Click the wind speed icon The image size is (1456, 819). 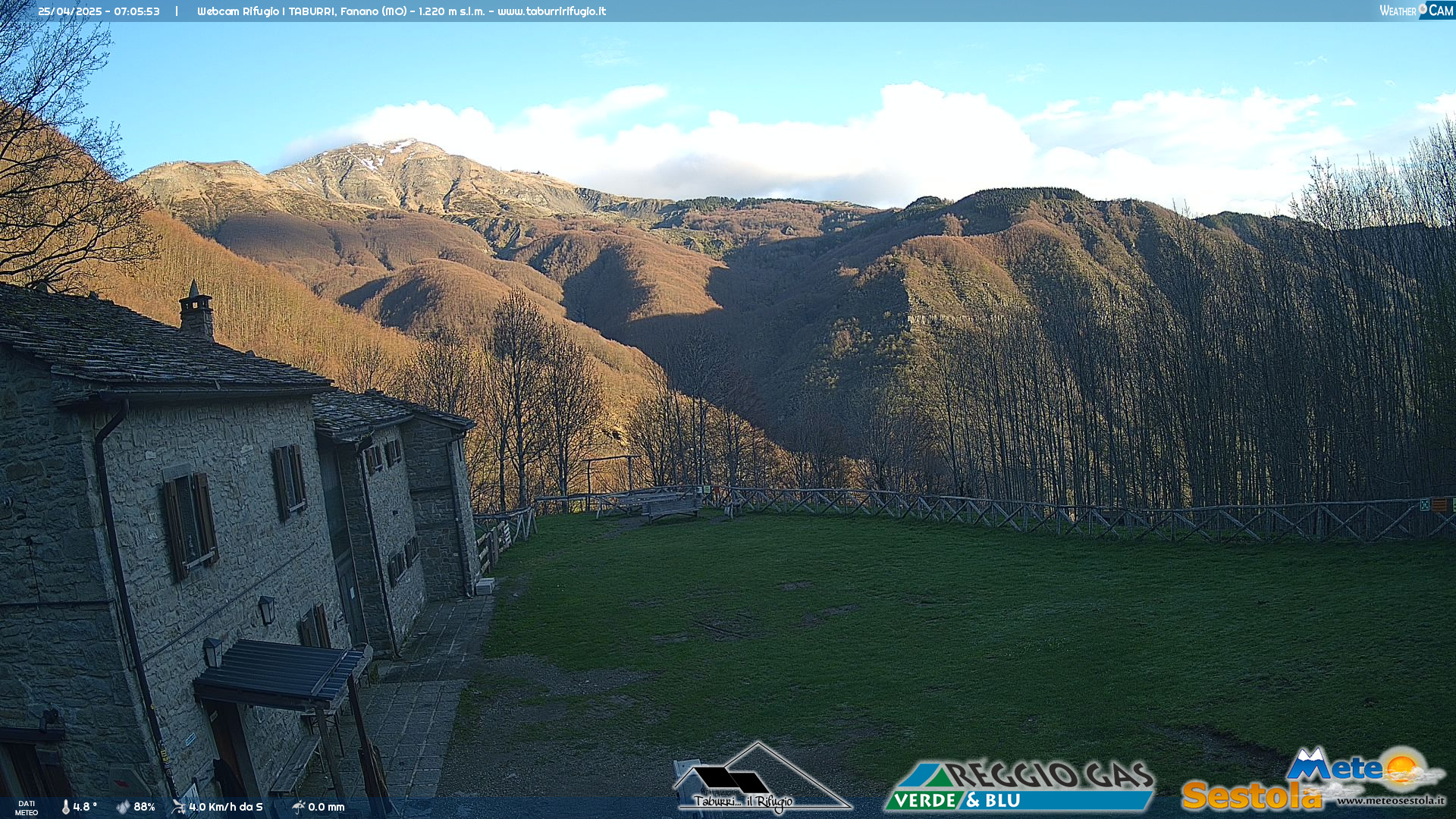179,807
